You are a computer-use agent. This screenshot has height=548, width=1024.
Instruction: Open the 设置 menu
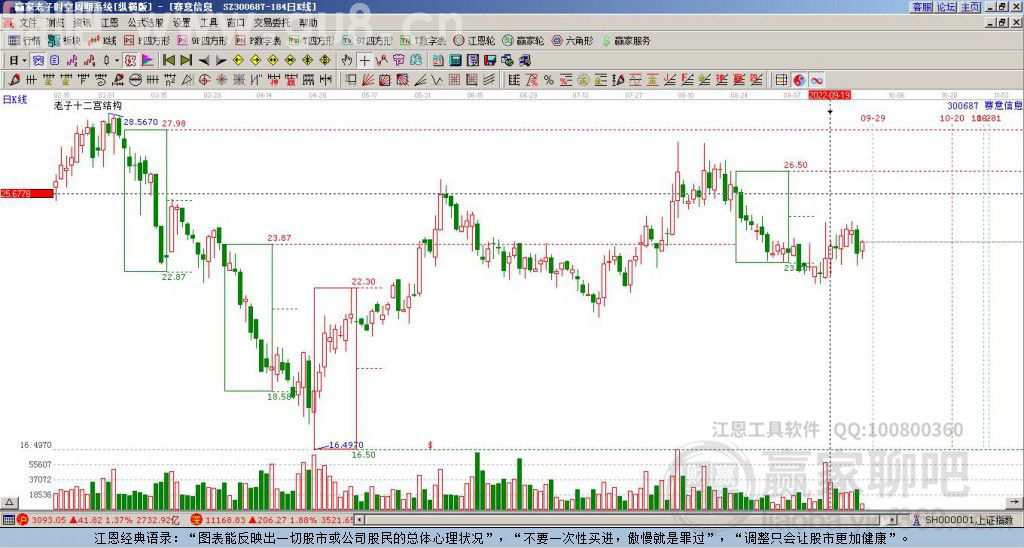182,23
